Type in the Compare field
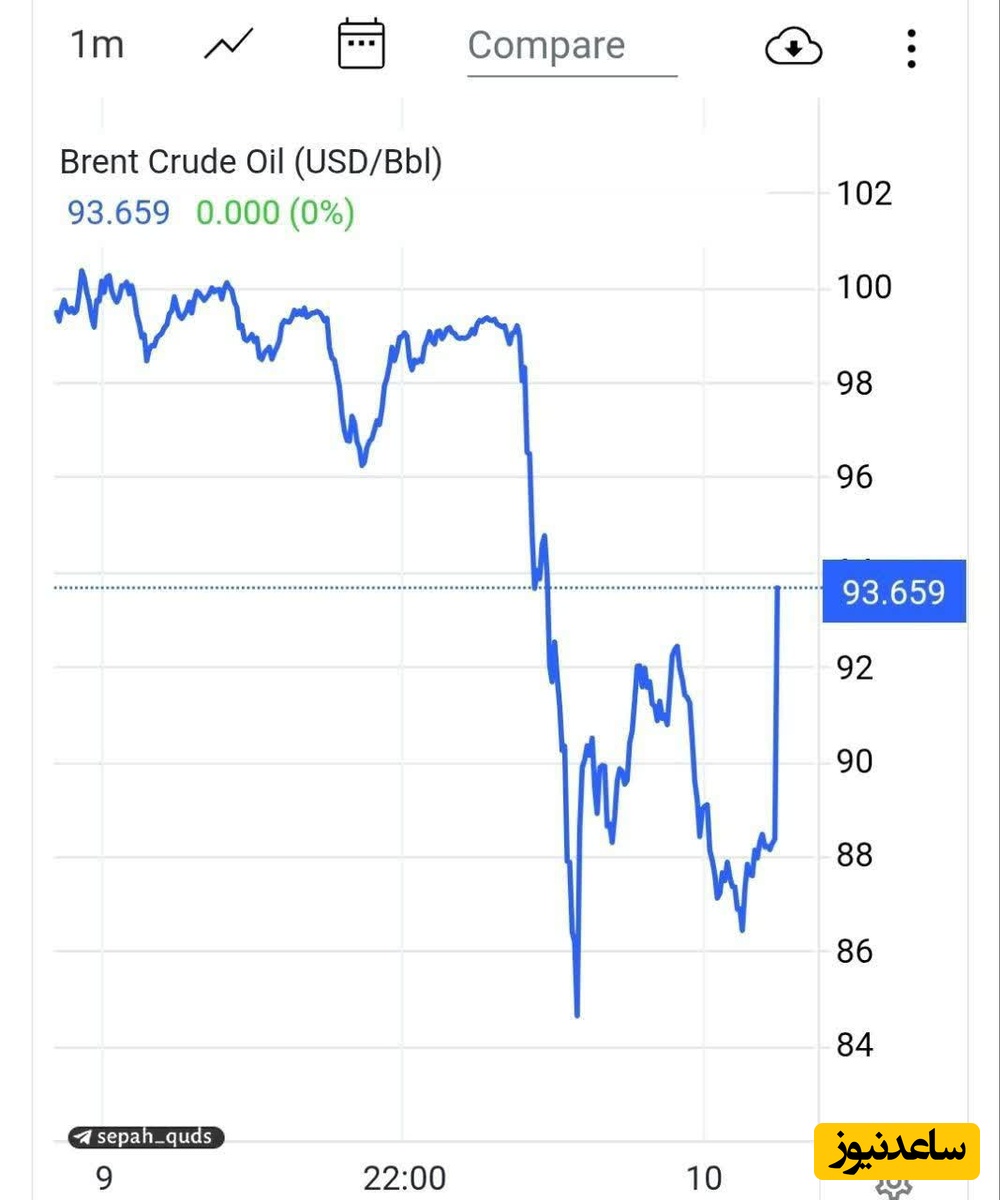Screen dimensions: 1000x1200 coord(570,46)
